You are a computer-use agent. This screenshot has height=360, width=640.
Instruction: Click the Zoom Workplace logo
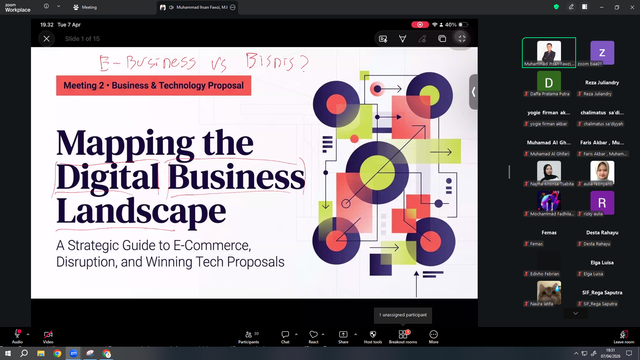[18, 8]
